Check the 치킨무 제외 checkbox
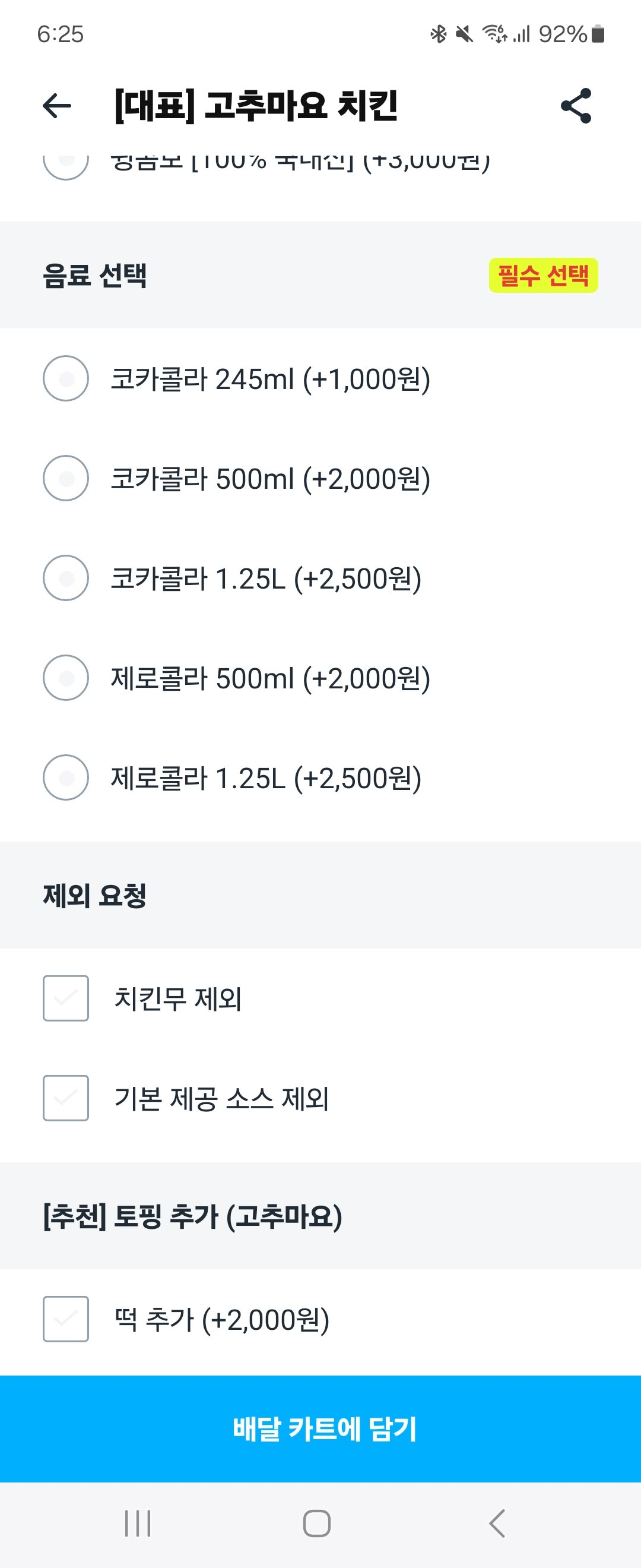 click(x=66, y=998)
